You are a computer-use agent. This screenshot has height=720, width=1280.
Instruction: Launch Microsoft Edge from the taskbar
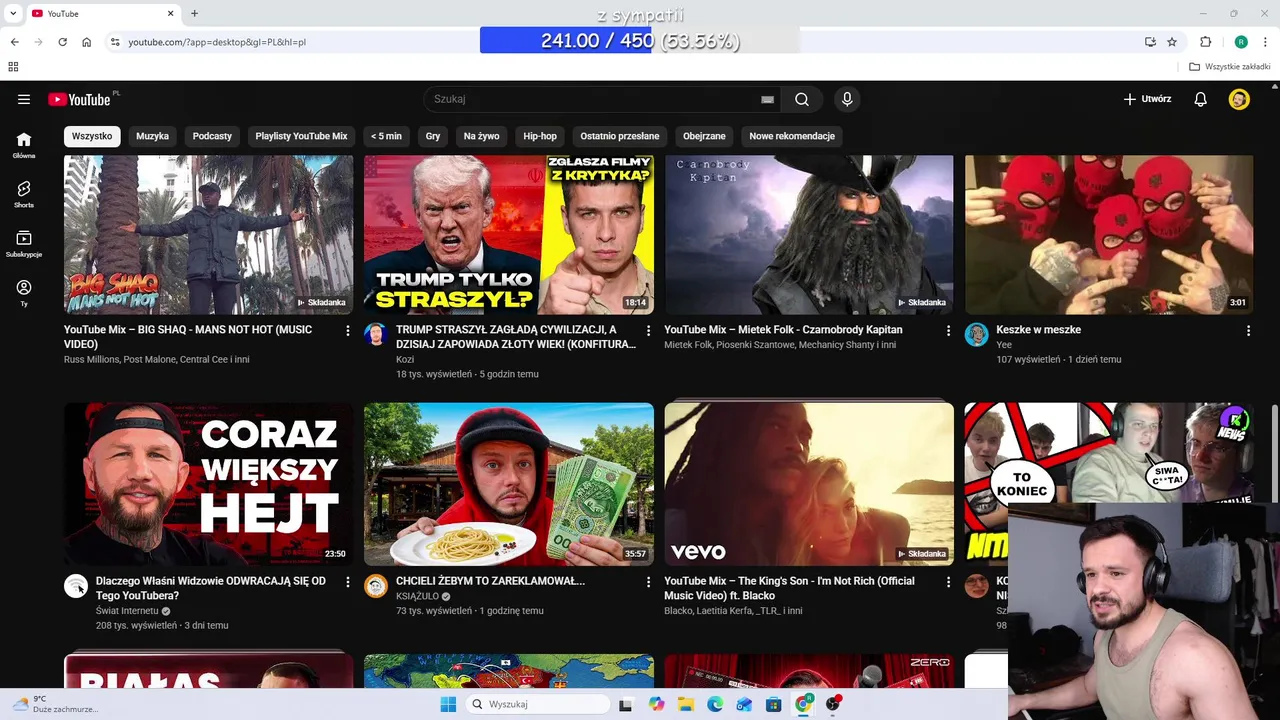(715, 704)
